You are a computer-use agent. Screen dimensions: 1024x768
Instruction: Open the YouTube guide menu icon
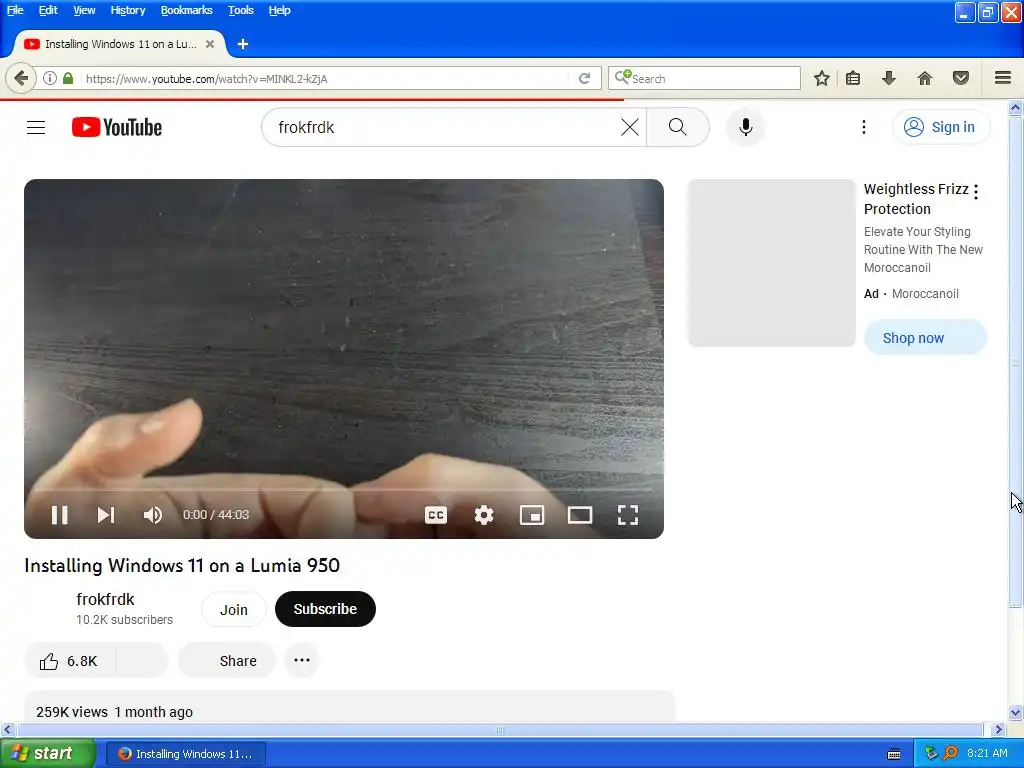pyautogui.click(x=36, y=127)
